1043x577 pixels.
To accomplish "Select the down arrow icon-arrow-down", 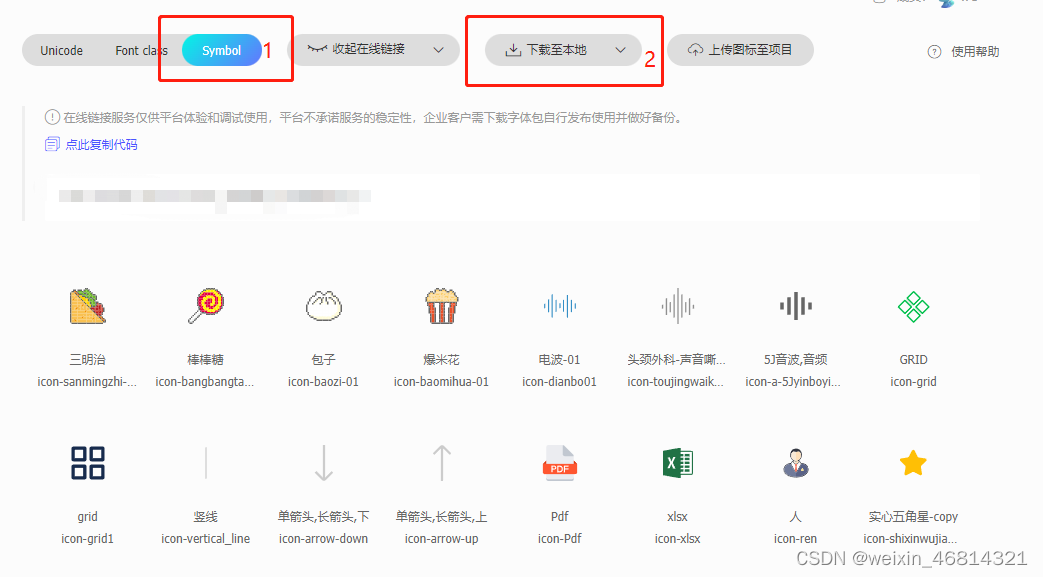I will click(323, 463).
